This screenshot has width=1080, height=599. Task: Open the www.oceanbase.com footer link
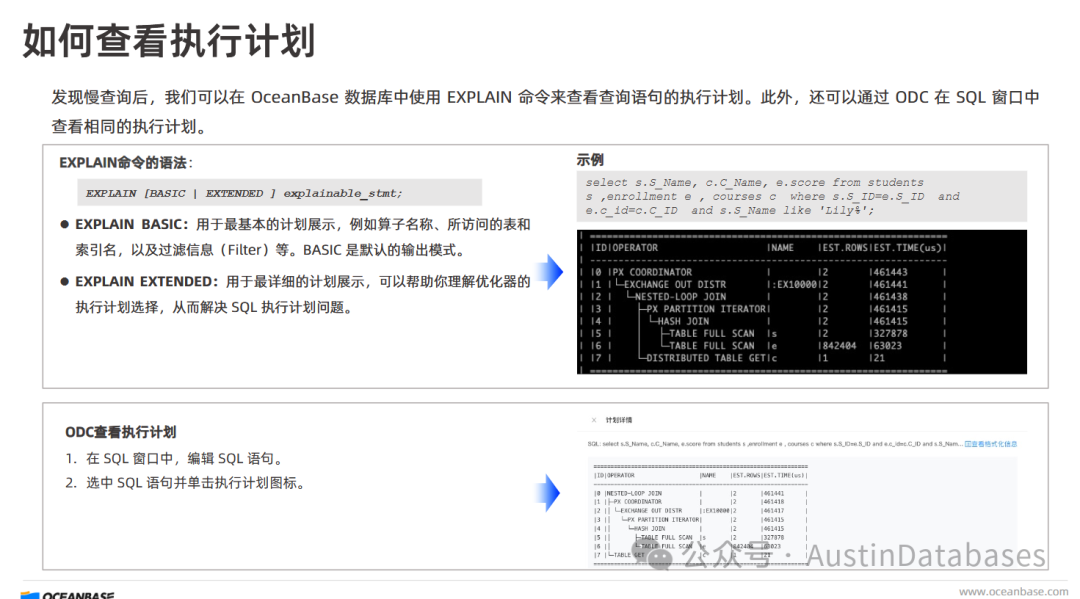[x=1013, y=591]
